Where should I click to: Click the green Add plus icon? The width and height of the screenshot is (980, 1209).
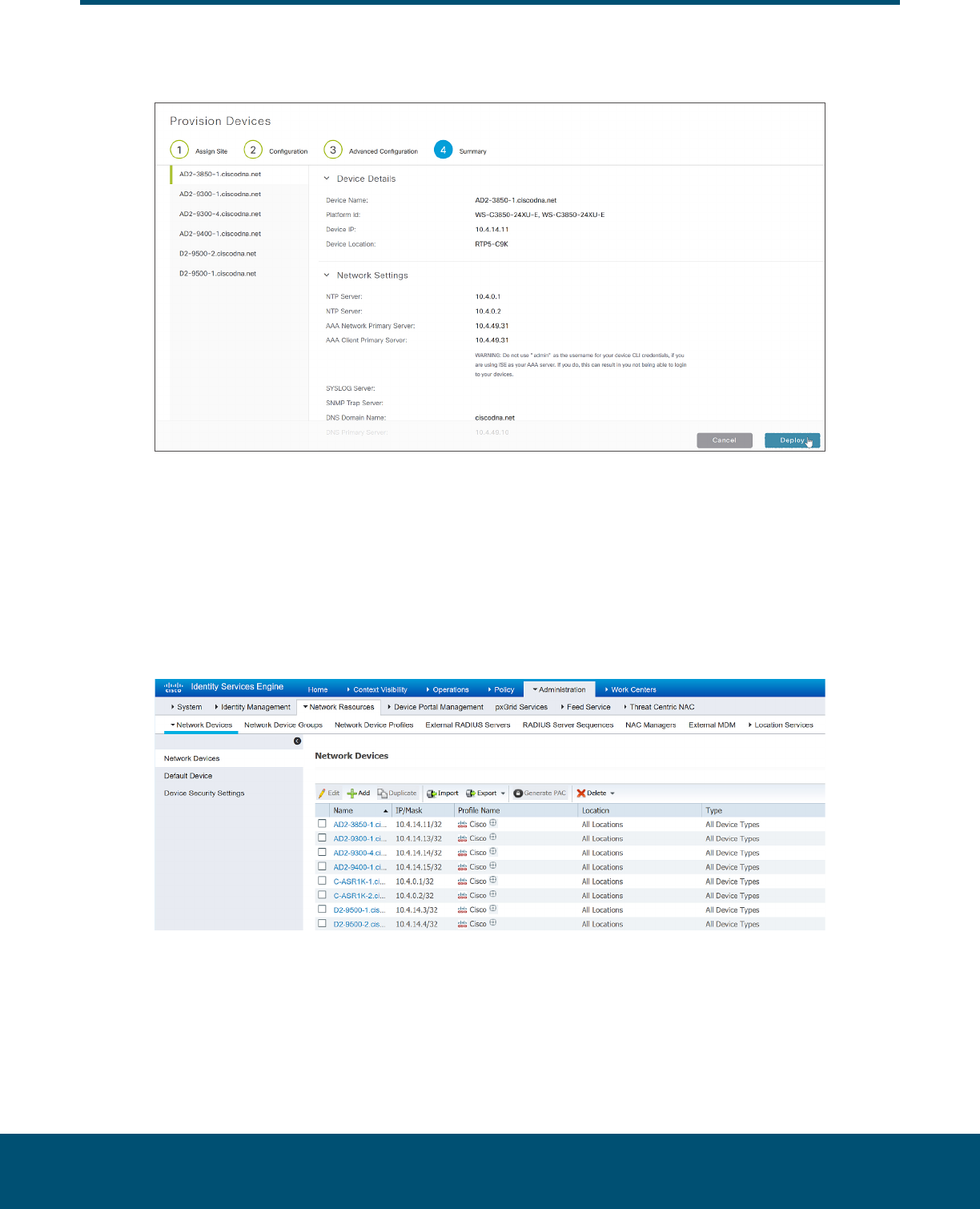point(351,793)
